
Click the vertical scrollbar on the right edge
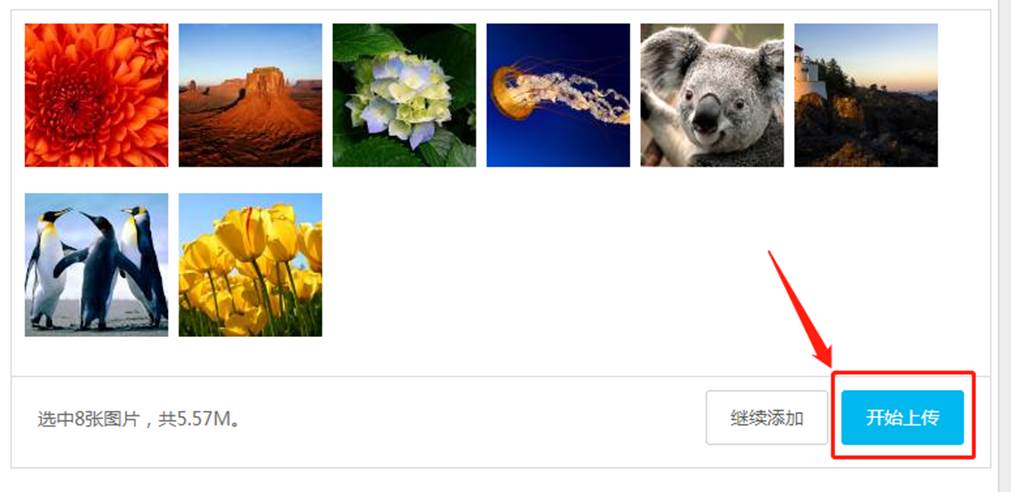pyautogui.click(x=1004, y=246)
